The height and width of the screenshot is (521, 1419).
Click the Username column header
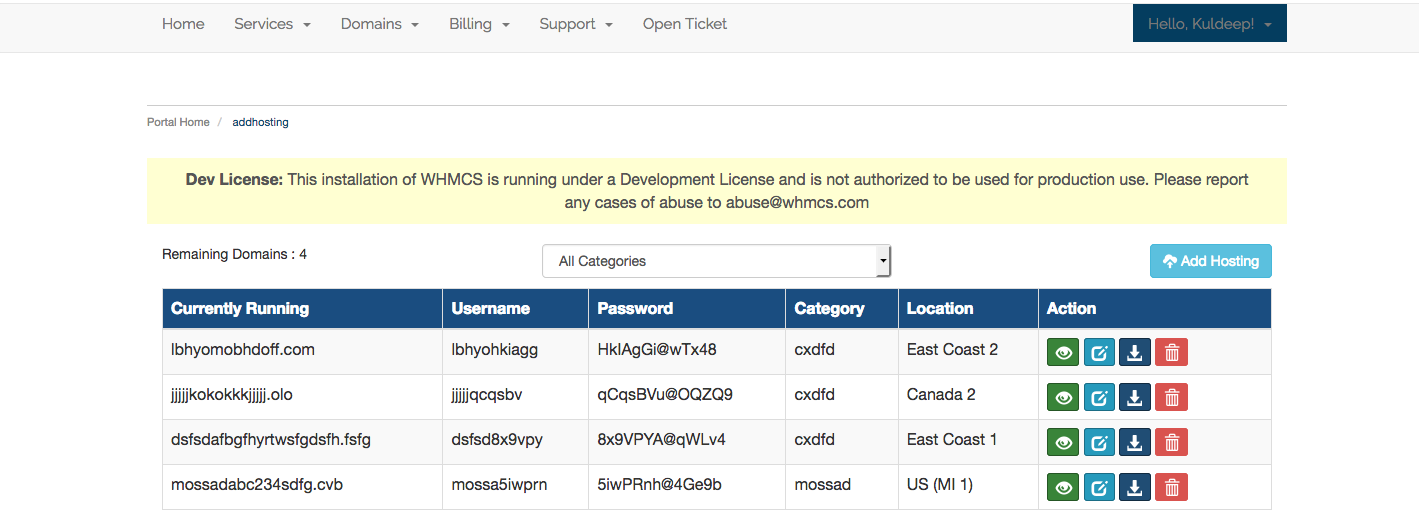click(x=515, y=308)
